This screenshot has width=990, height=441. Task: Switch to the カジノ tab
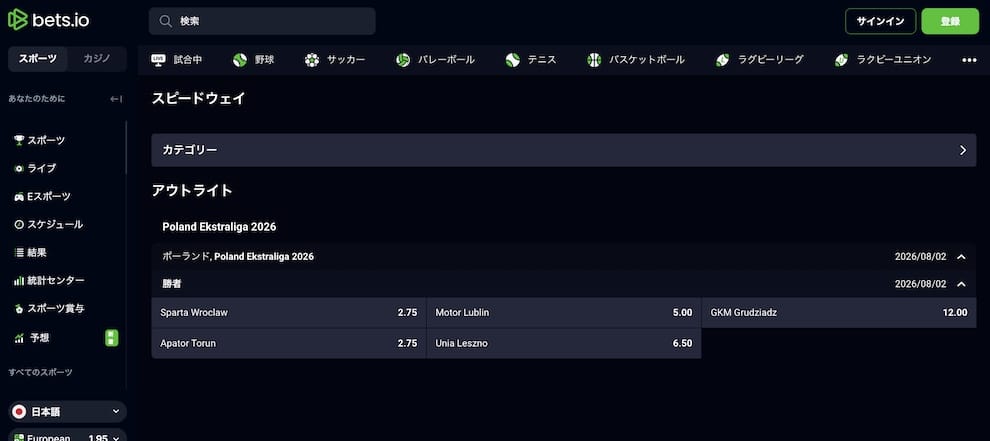pyautogui.click(x=97, y=59)
